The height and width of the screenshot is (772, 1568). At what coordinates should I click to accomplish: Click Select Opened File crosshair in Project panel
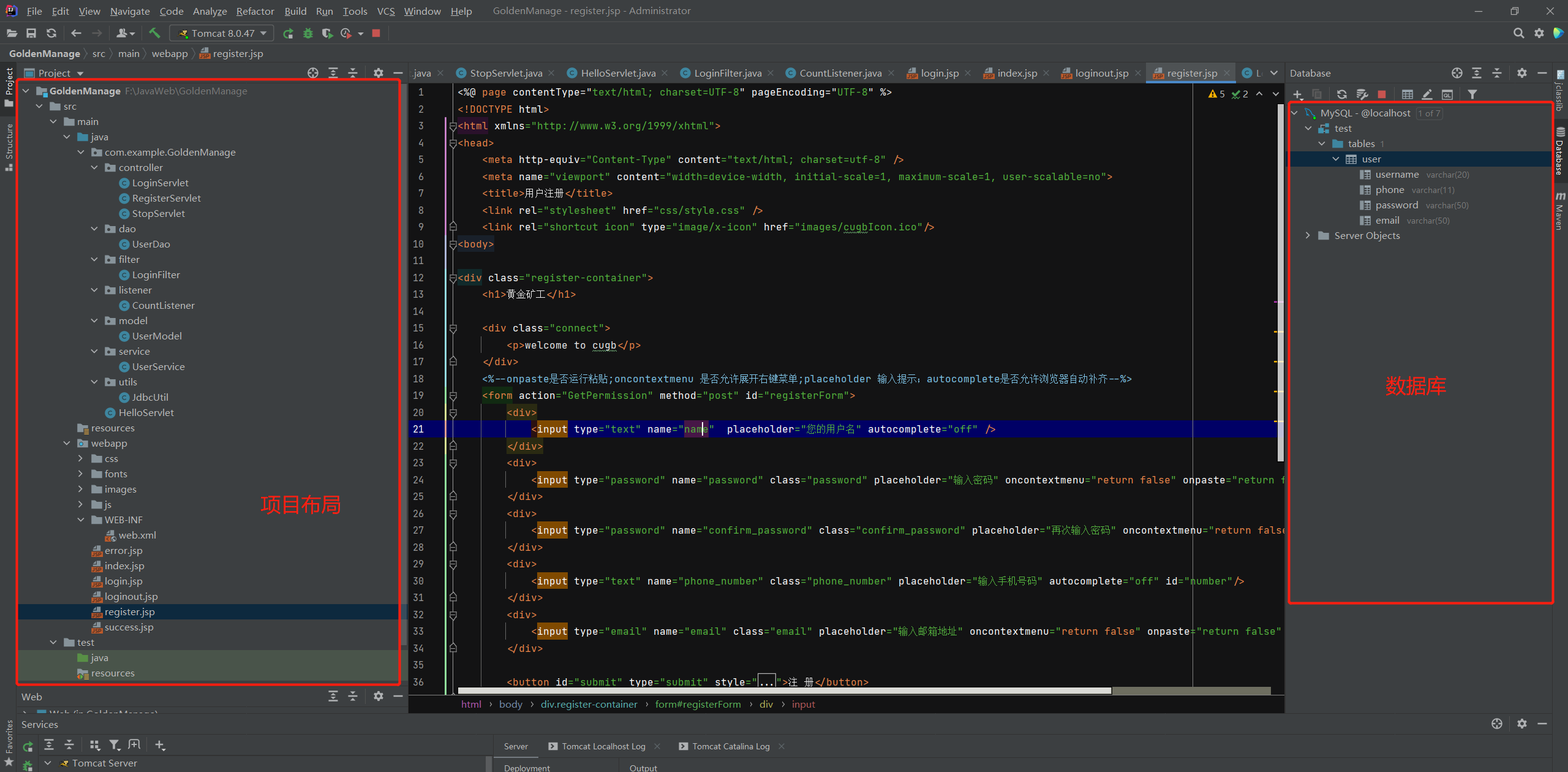coord(313,73)
